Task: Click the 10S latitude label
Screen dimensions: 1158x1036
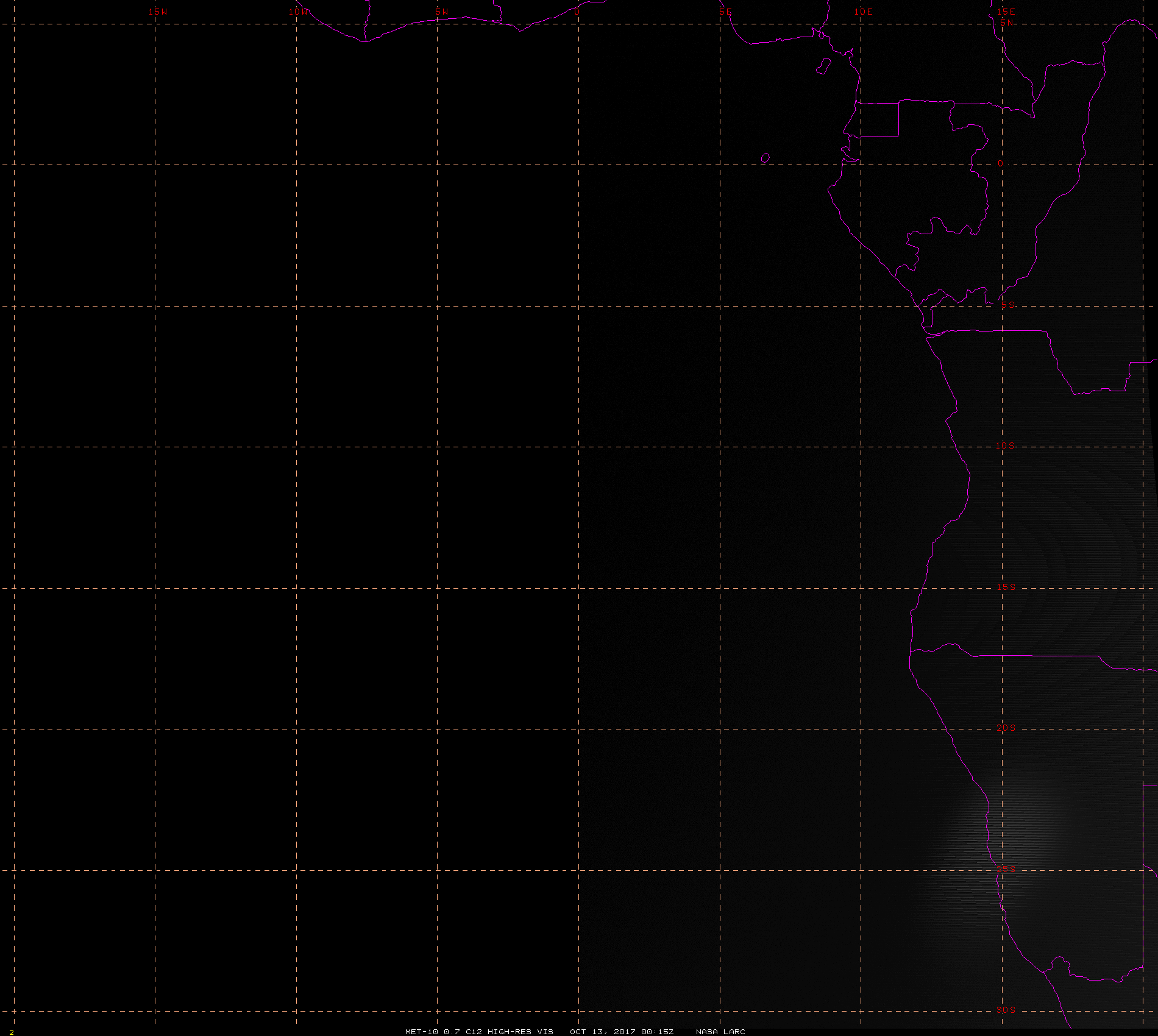Action: pos(1006,445)
